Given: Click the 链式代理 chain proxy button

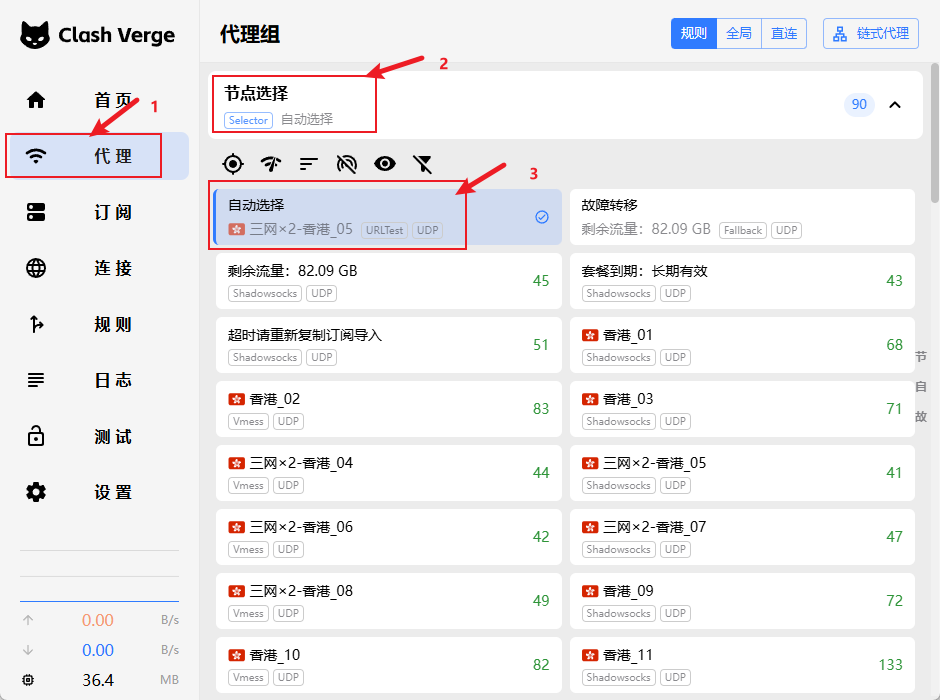Looking at the screenshot, I should tap(870, 33).
